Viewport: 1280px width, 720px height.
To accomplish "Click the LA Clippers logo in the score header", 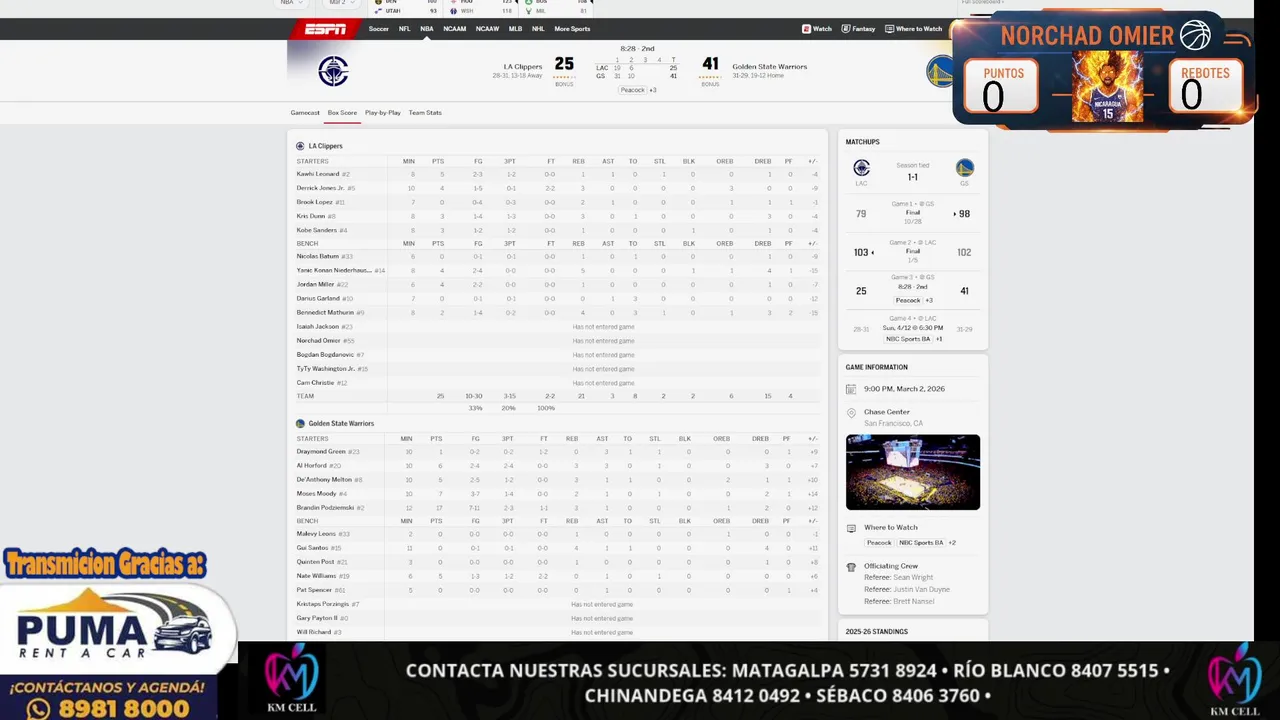I will [333, 71].
